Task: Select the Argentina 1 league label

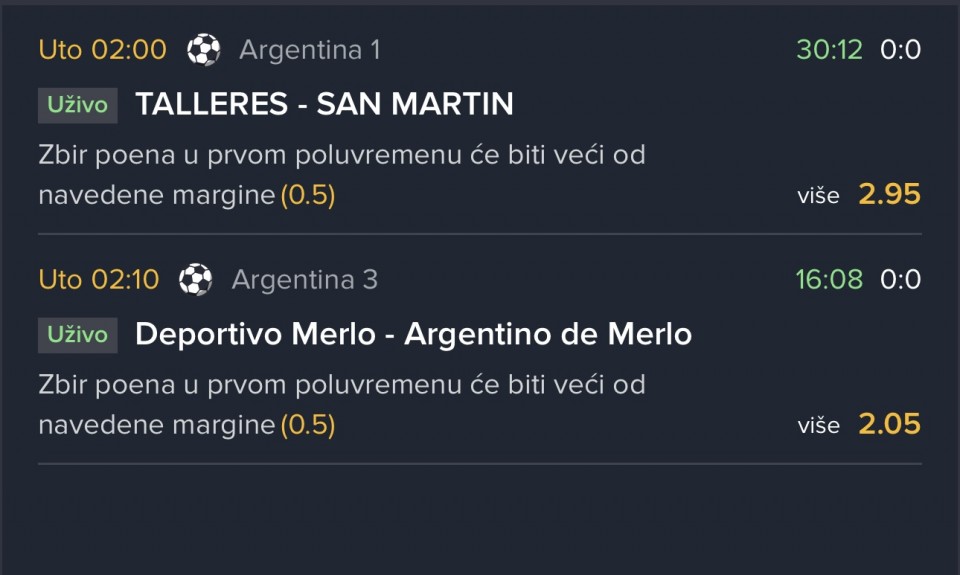Action: 310,50
